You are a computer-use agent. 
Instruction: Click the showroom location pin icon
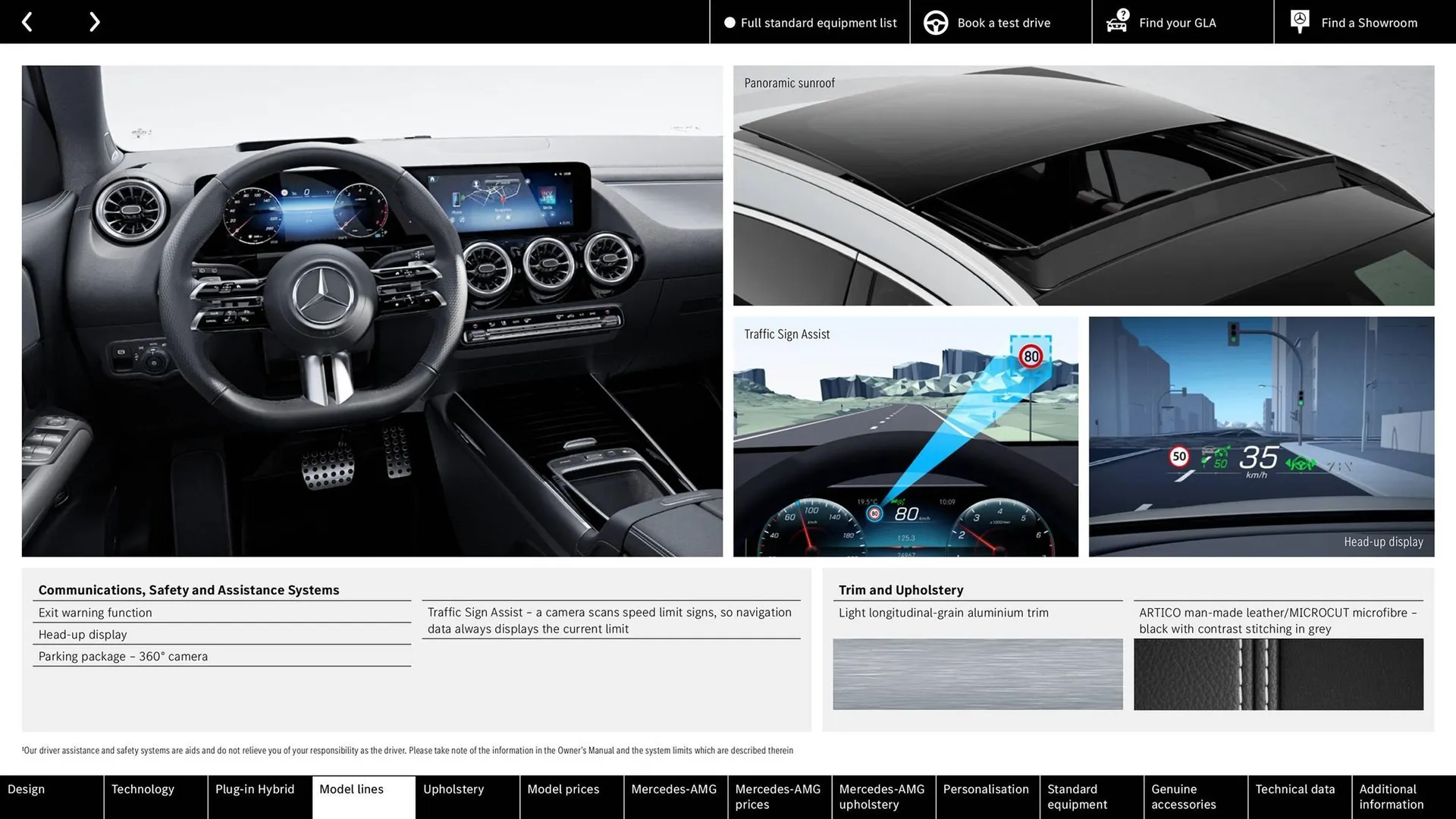pos(1299,20)
